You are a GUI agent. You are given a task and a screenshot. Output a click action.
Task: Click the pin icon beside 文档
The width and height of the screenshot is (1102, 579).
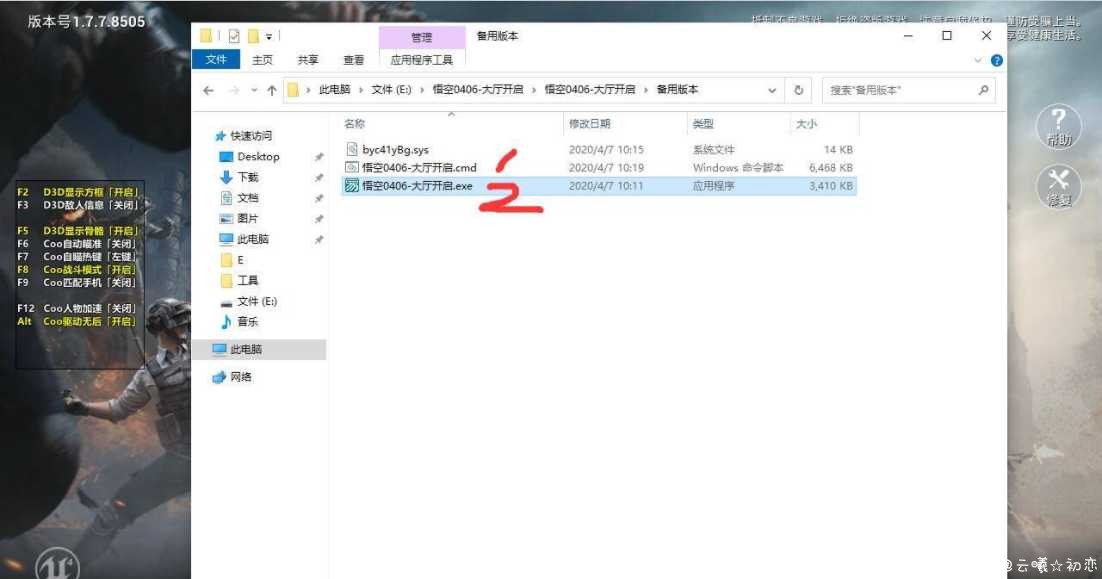point(319,198)
